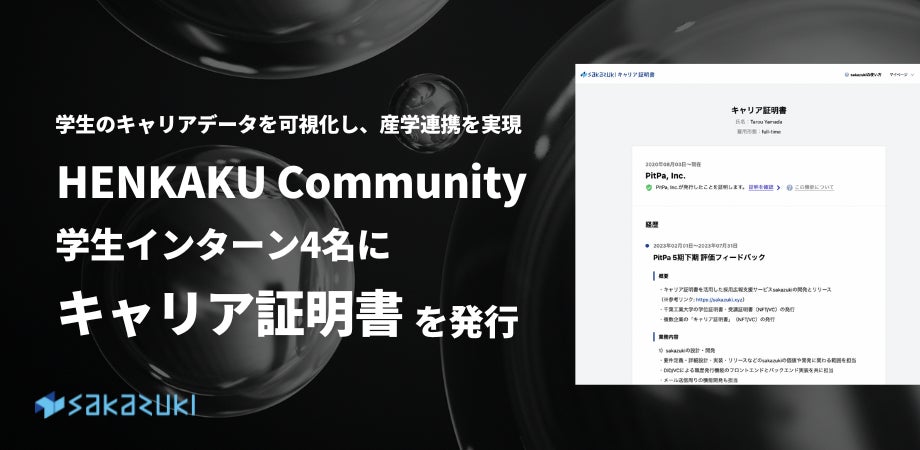The height and width of the screenshot is (450, 920).
Task: Open the sakazuki usage guide link
Action: (862, 75)
